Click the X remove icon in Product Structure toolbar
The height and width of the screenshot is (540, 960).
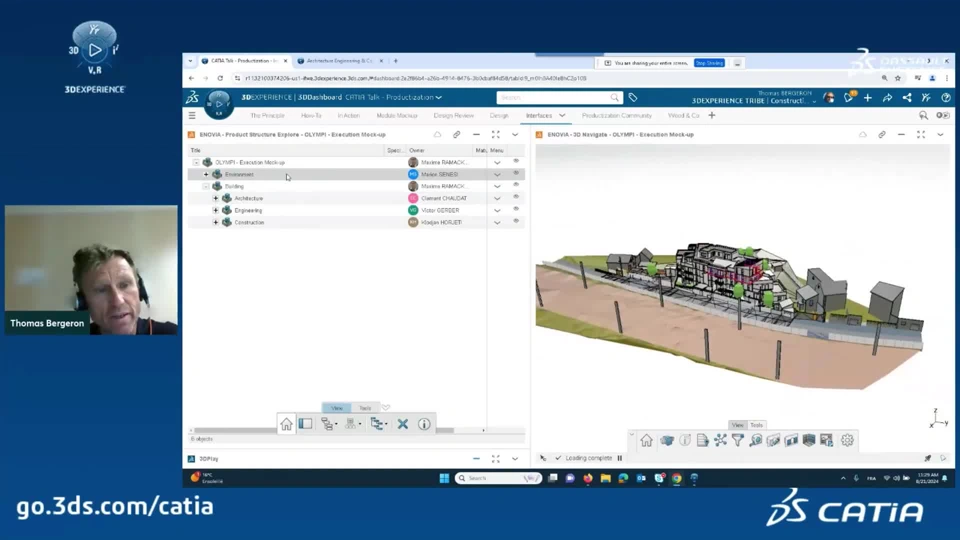pyautogui.click(x=403, y=424)
